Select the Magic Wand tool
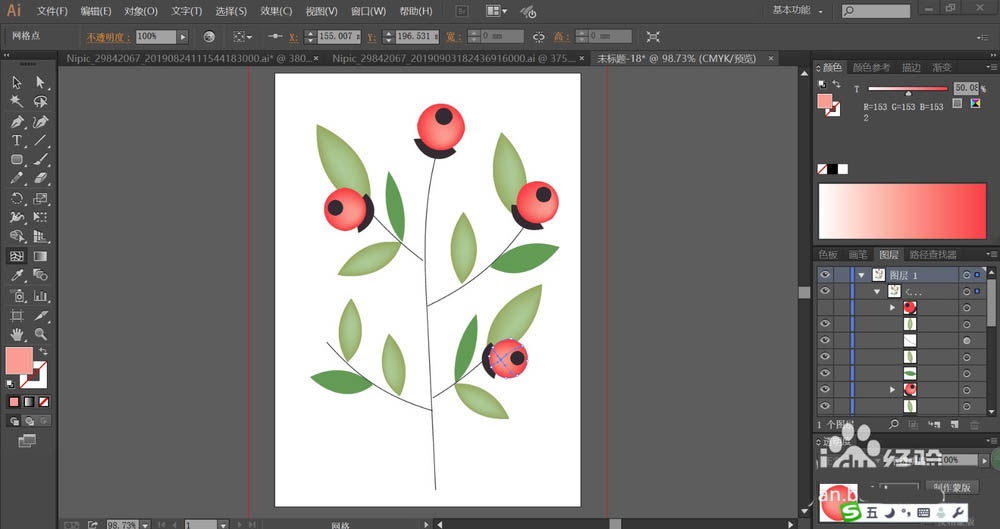Viewport: 1000px width, 529px height. click(x=17, y=102)
